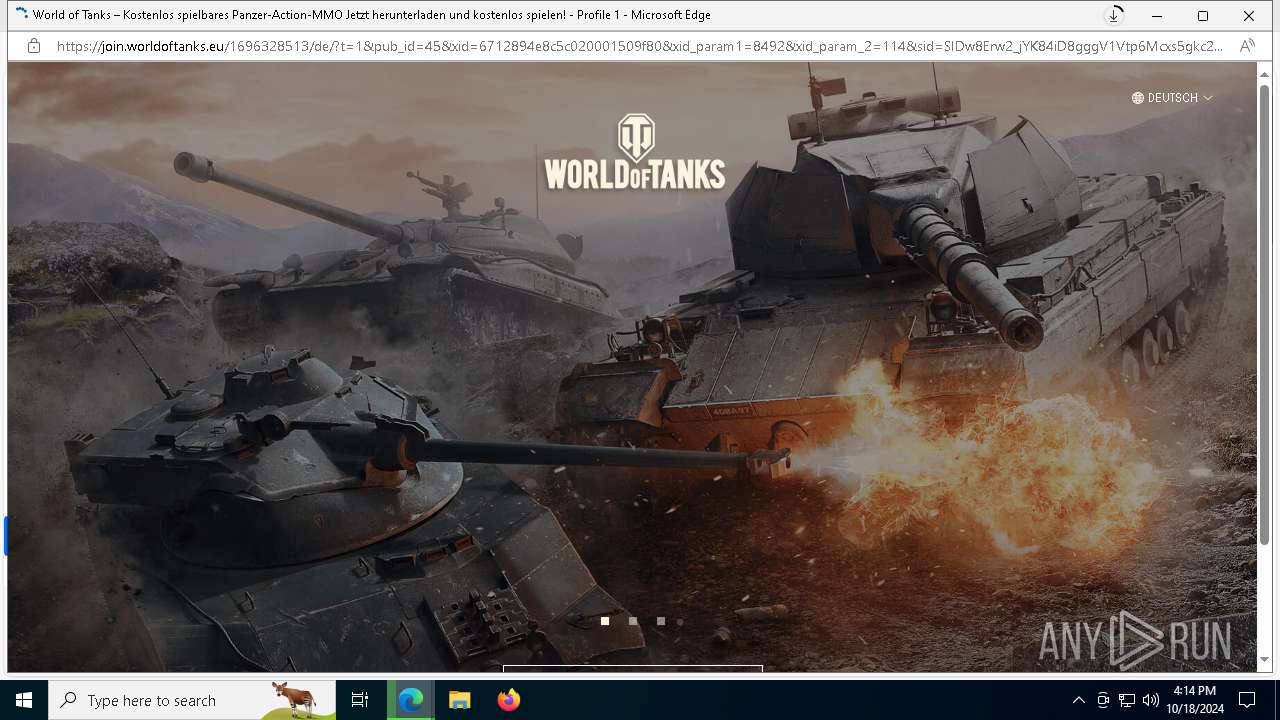This screenshot has height=720, width=1280.
Task: Show hidden tray icons chevron
Action: [1078, 700]
